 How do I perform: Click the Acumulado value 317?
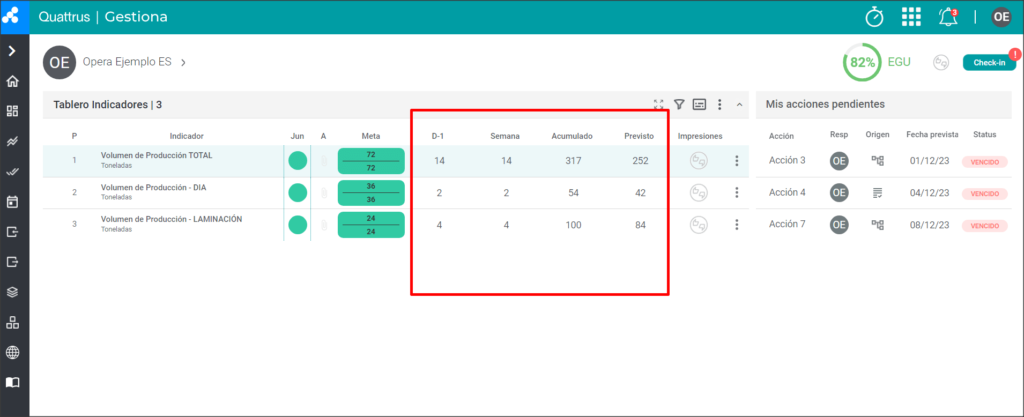pos(573,161)
